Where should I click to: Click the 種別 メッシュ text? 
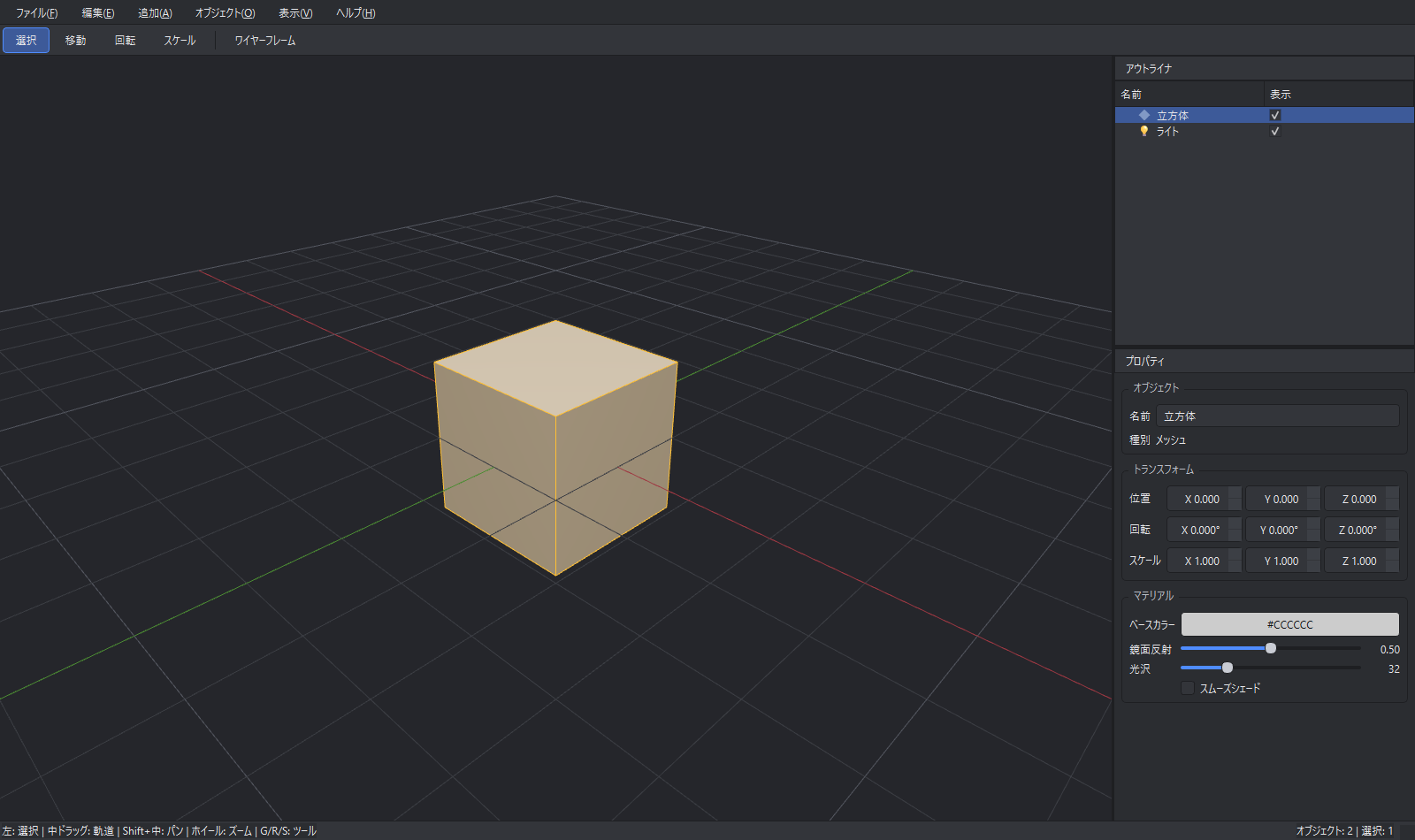click(x=1158, y=439)
